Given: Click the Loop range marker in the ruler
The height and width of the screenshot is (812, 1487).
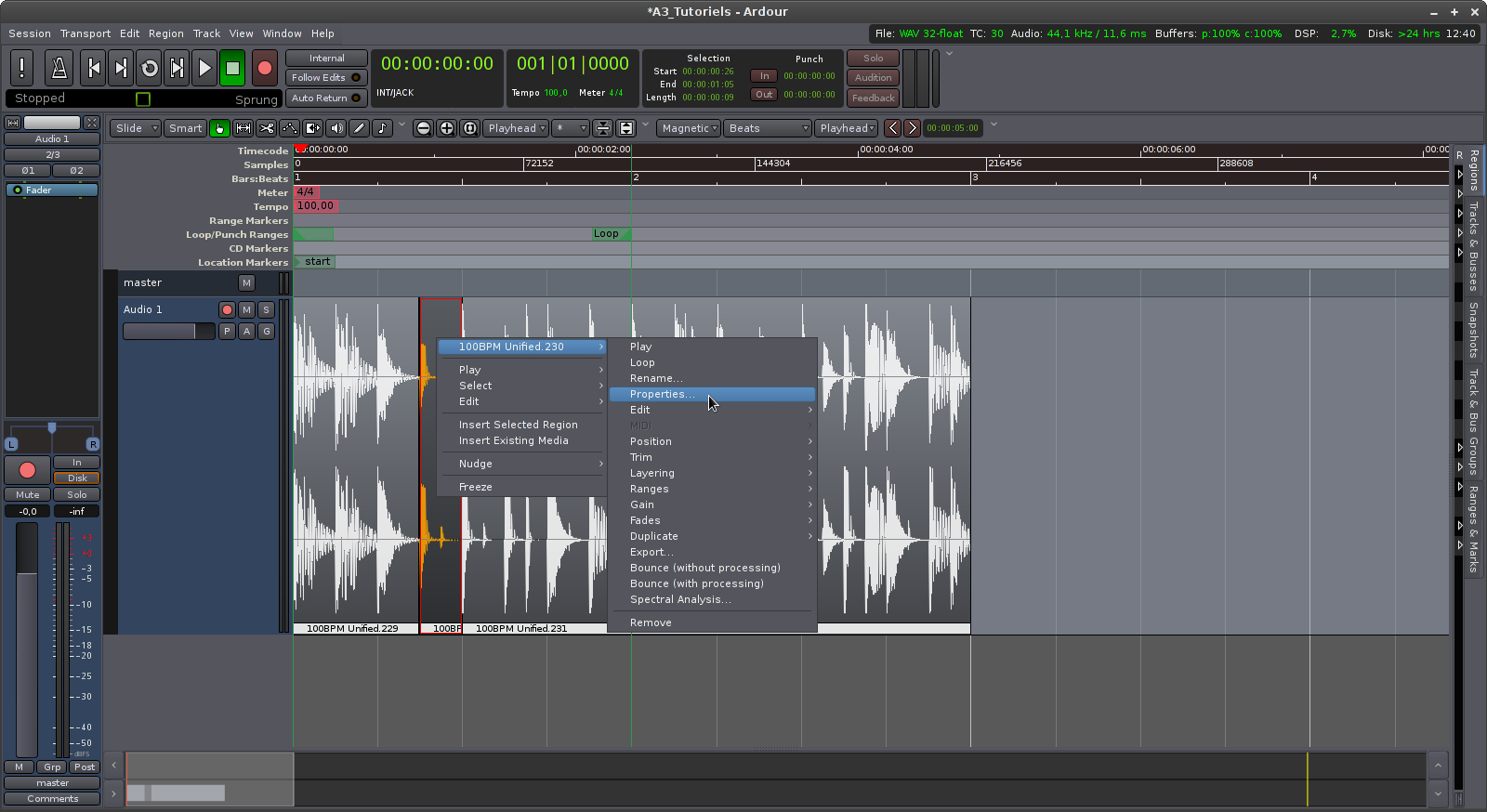Looking at the screenshot, I should click(x=606, y=234).
